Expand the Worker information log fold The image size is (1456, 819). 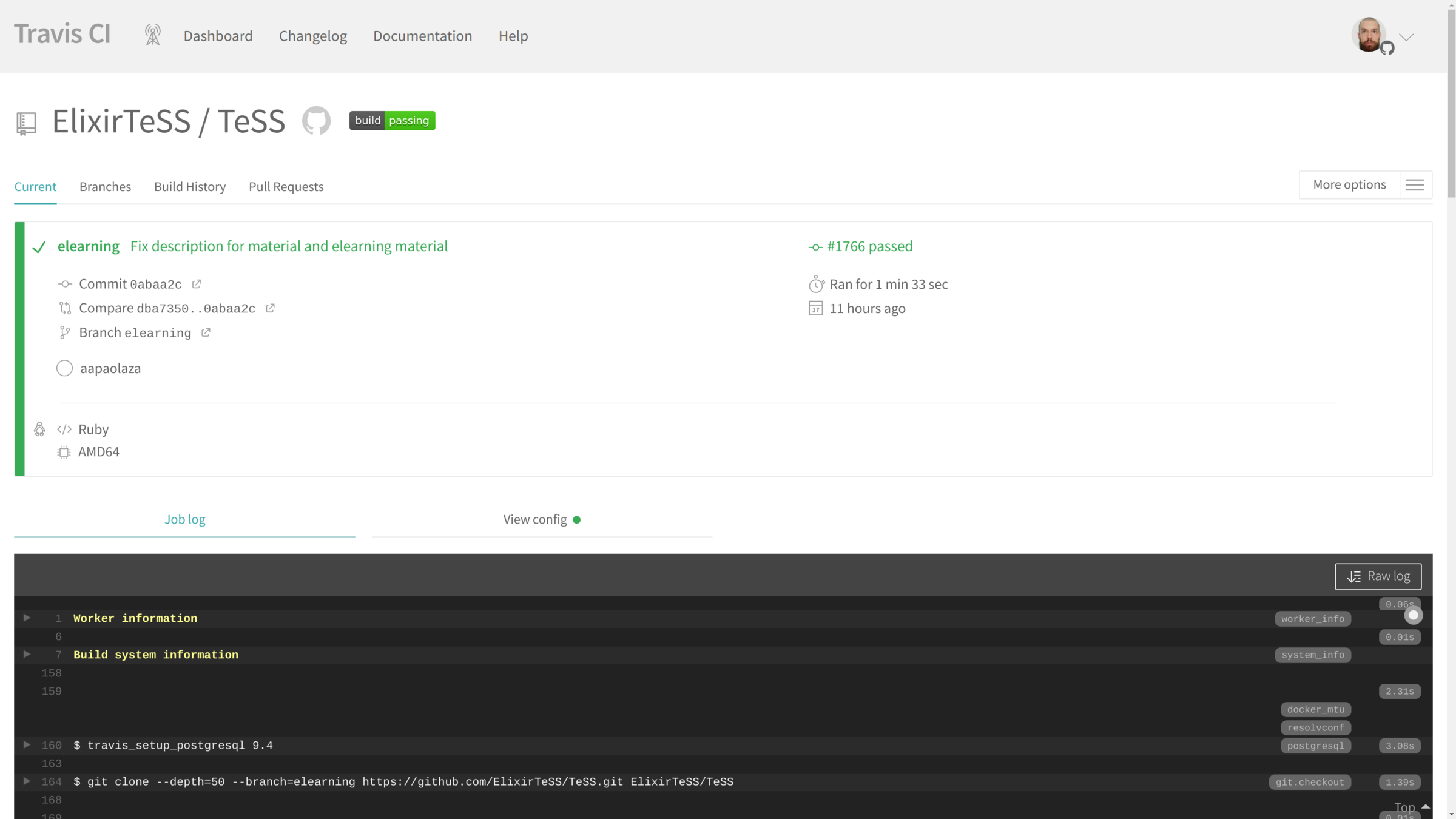[27, 618]
